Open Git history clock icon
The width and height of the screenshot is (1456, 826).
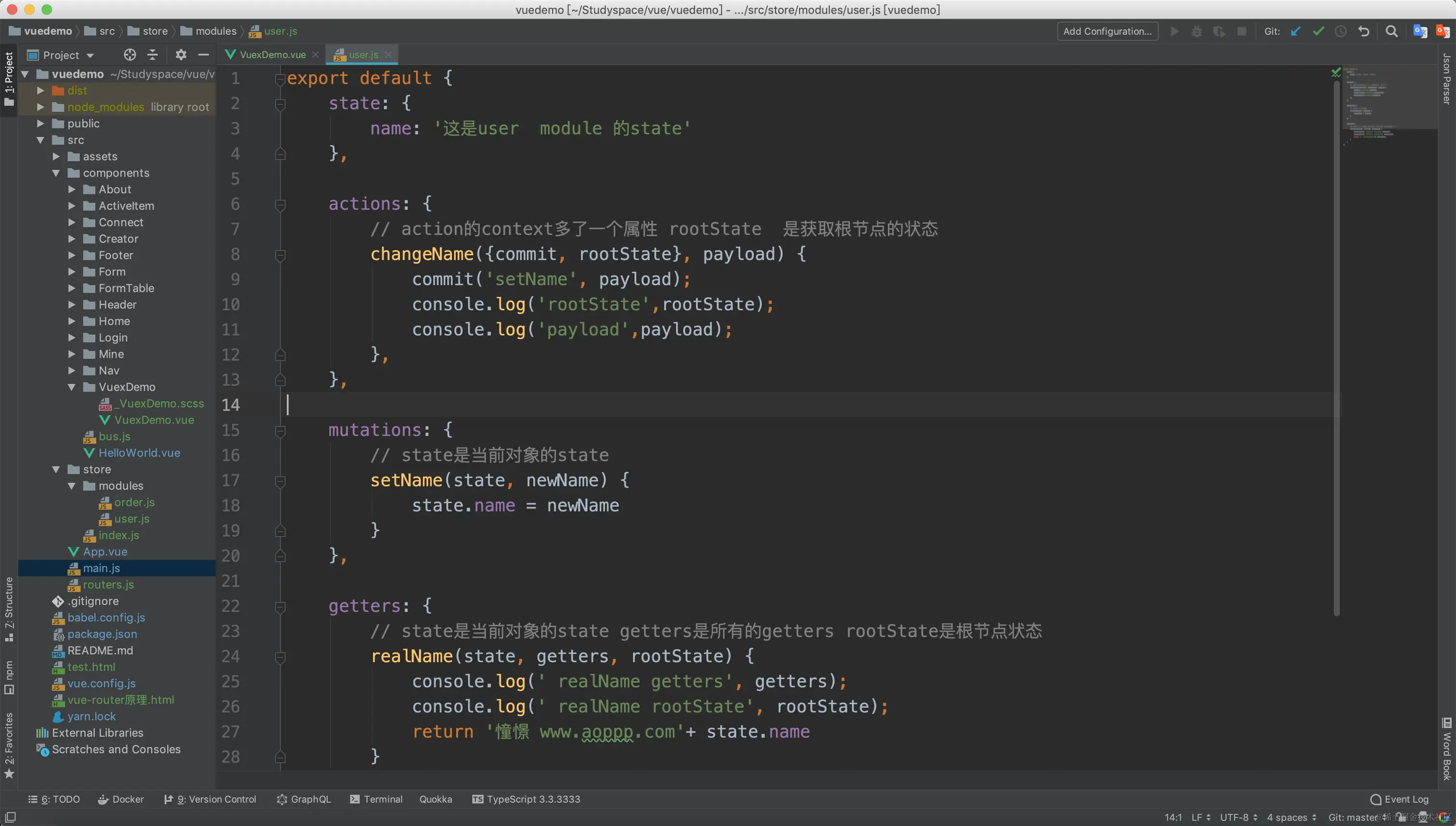(1340, 31)
